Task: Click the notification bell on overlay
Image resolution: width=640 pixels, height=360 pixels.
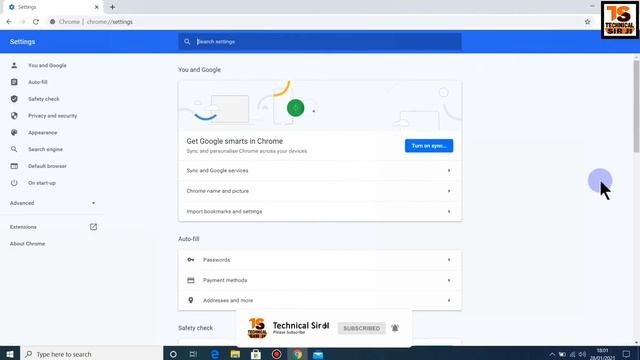Action: pyautogui.click(x=395, y=328)
